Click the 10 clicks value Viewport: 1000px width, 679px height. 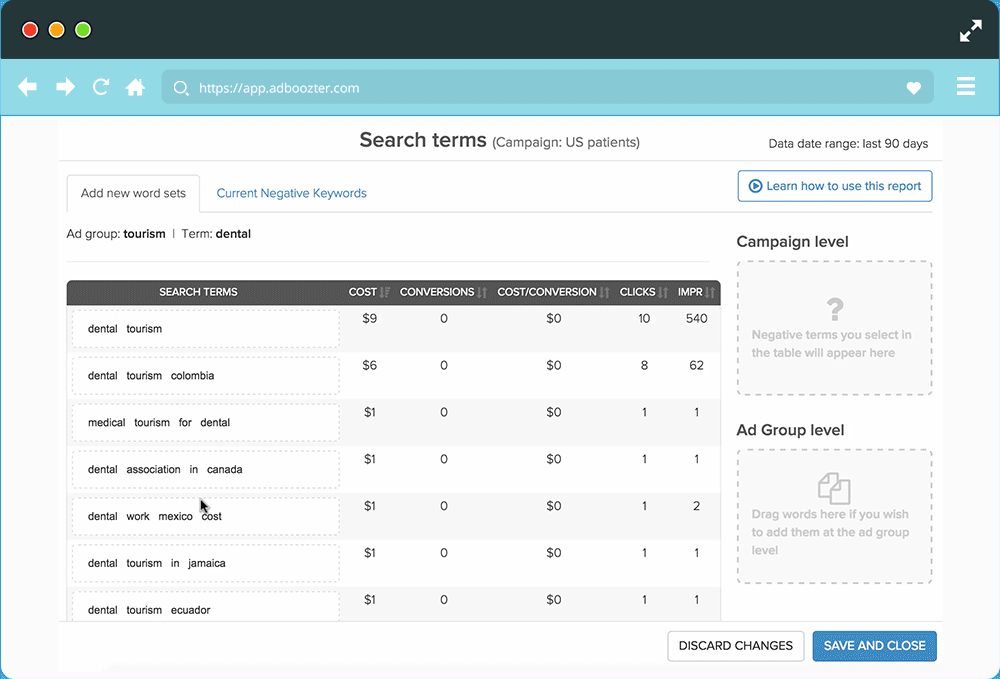click(x=644, y=319)
